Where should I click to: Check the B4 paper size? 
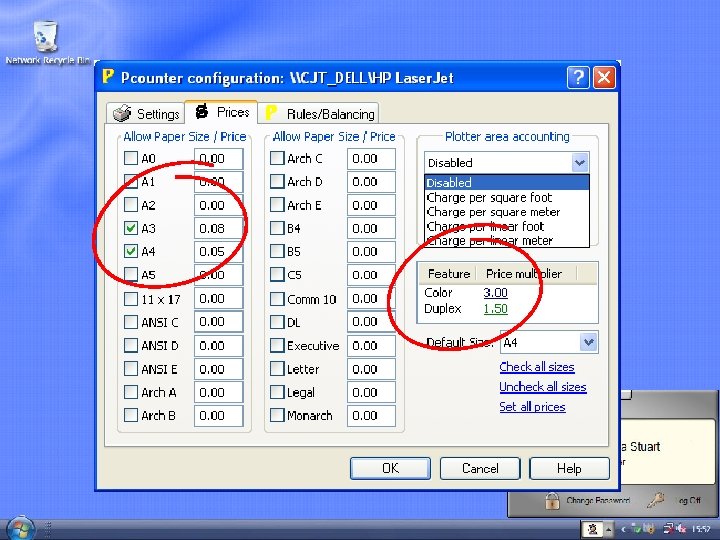pos(277,228)
